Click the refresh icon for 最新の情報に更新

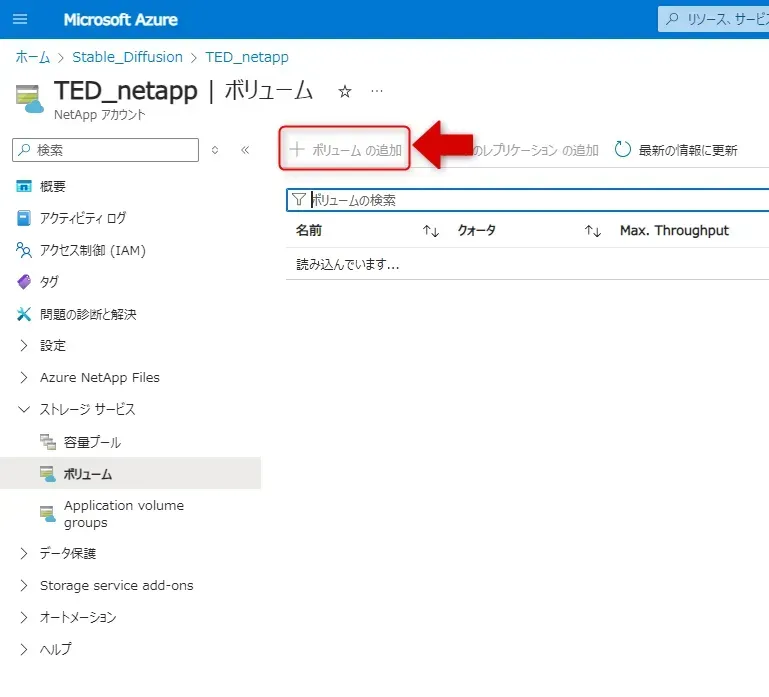point(623,150)
